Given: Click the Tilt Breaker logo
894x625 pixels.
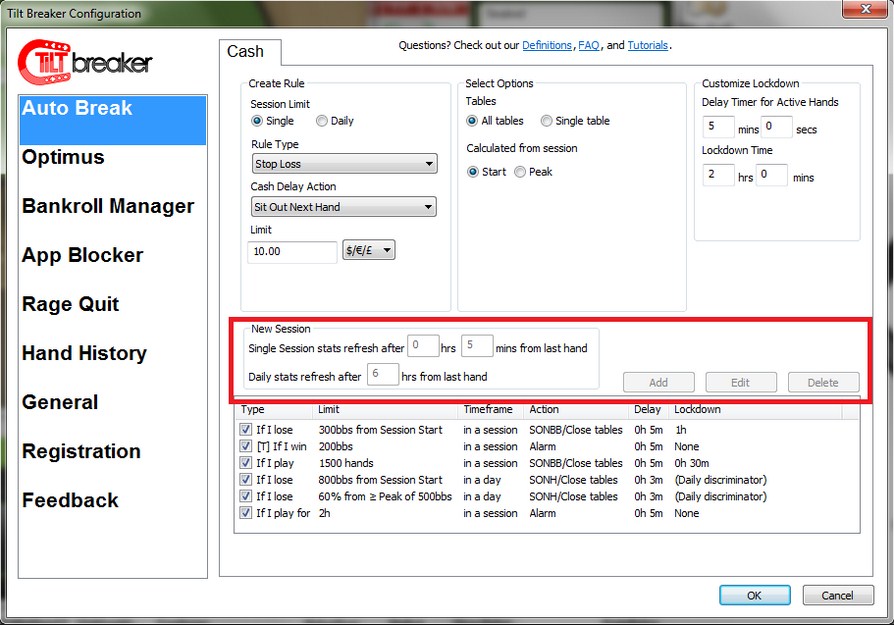Looking at the screenshot, I should [86, 62].
